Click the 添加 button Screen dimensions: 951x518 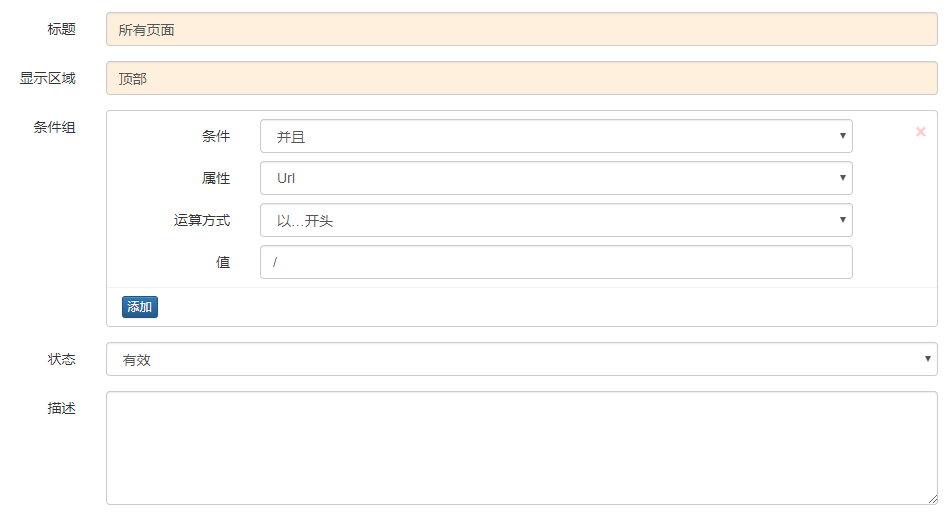click(x=139, y=307)
